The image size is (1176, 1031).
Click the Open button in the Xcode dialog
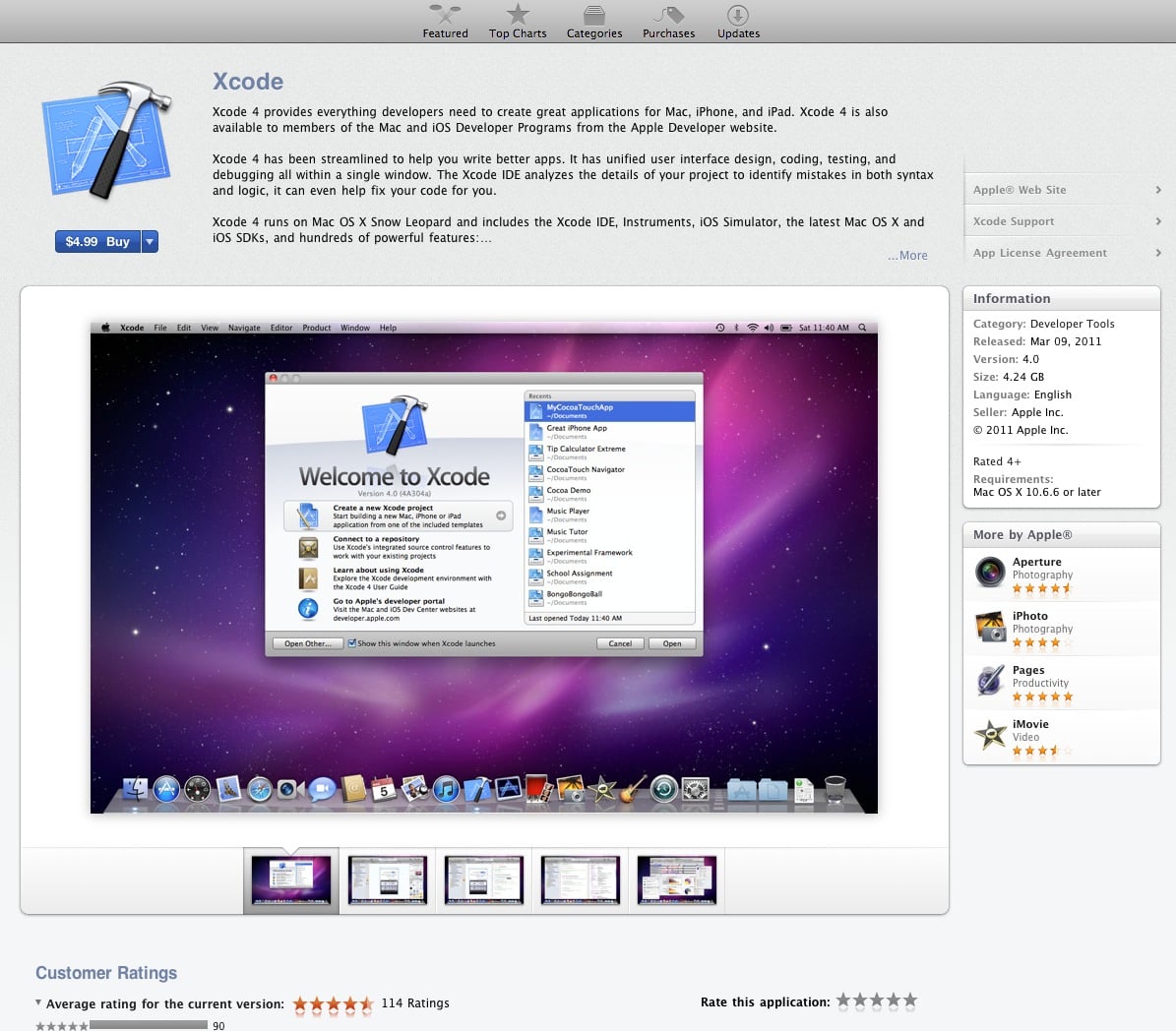click(x=672, y=643)
